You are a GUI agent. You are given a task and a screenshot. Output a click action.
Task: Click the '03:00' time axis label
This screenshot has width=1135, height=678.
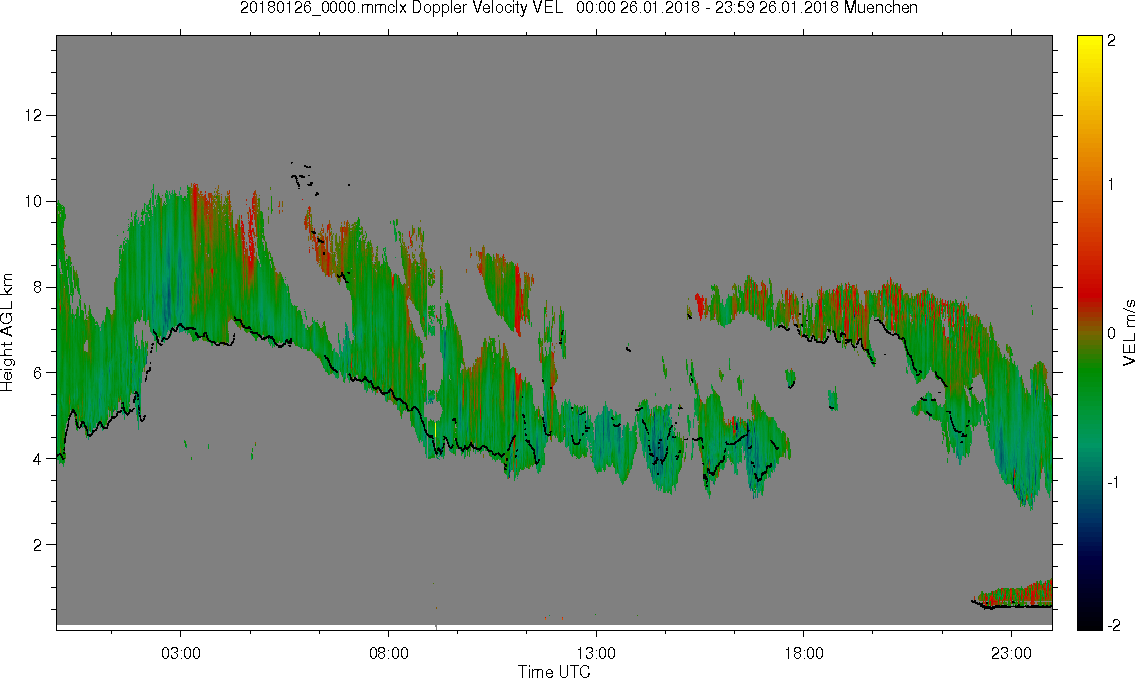click(180, 653)
